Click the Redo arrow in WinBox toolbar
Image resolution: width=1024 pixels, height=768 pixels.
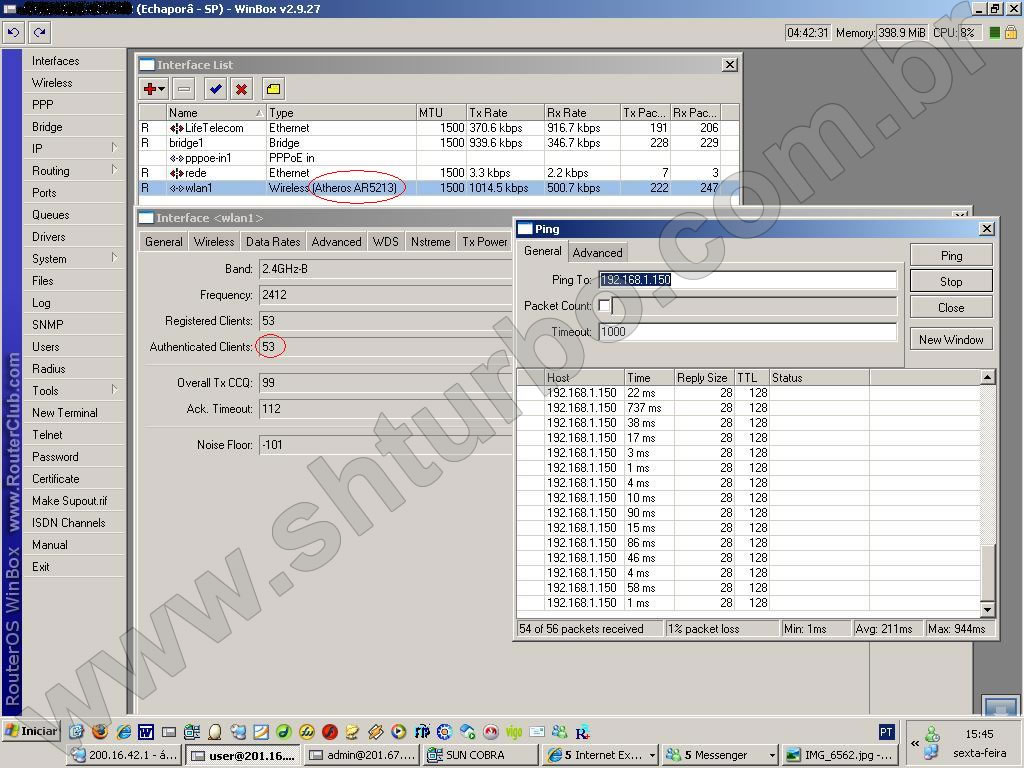click(x=40, y=32)
